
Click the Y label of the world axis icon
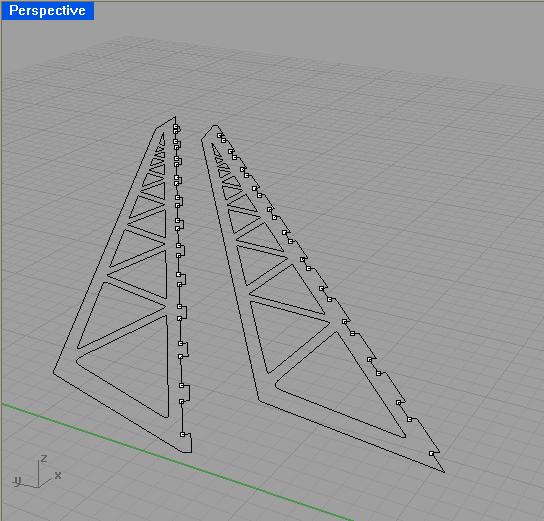click(x=17, y=481)
